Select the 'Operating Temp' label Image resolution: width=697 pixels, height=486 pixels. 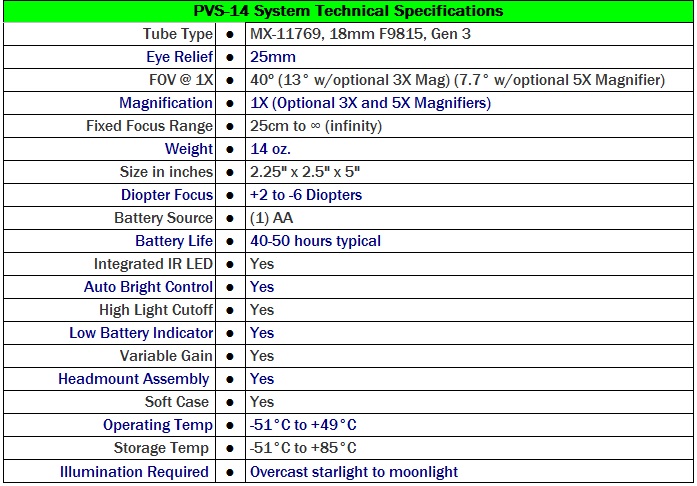tap(158, 425)
